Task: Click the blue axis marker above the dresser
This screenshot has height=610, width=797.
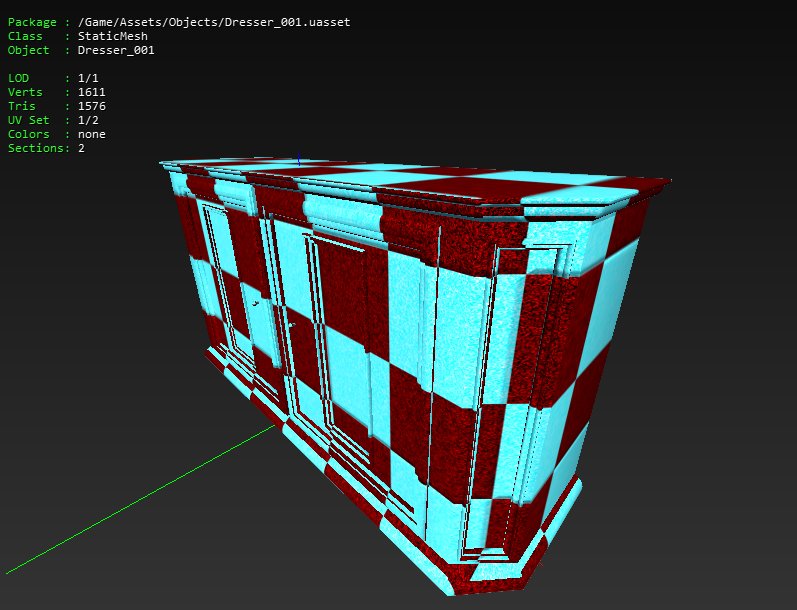Action: click(299, 159)
